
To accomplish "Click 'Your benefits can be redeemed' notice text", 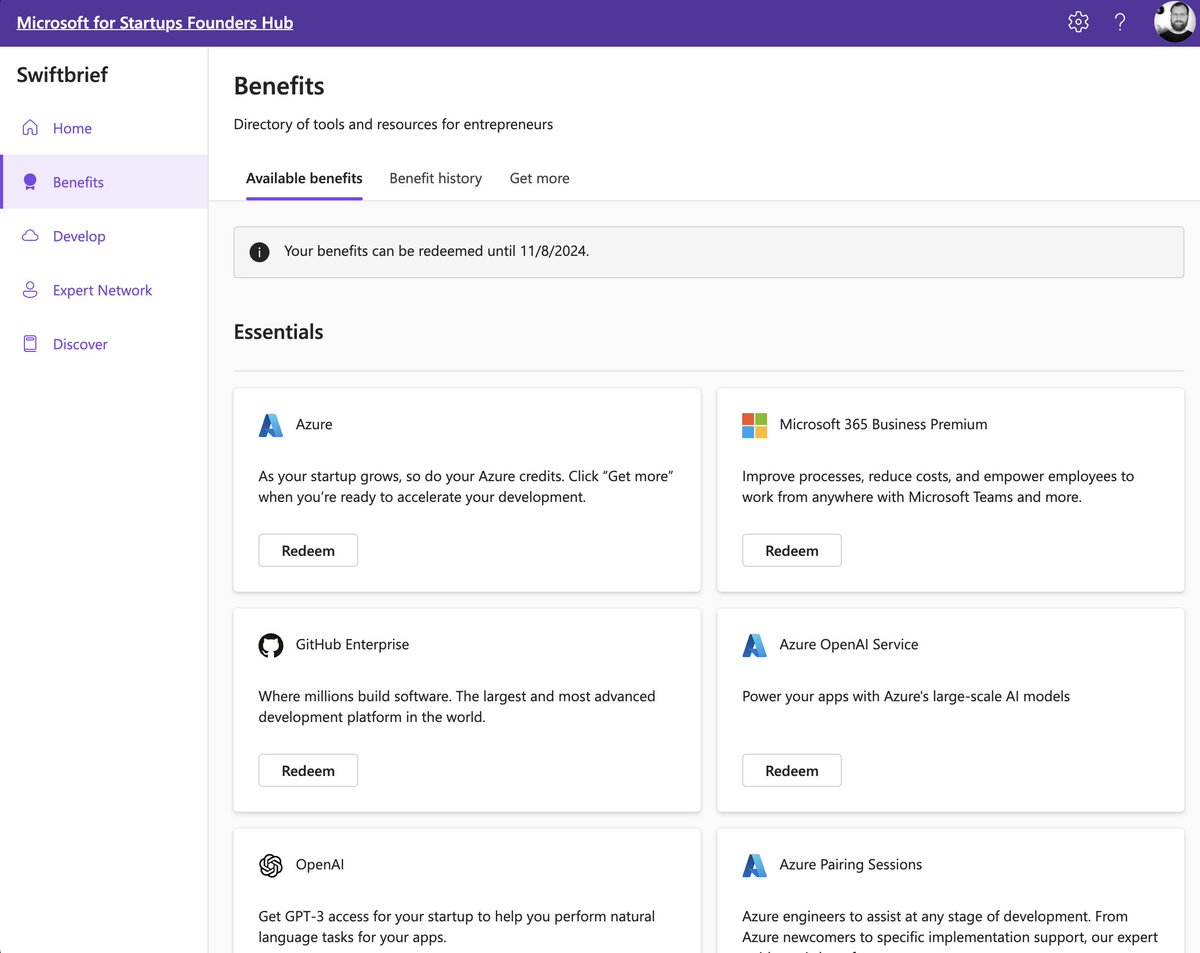I will [x=436, y=251].
